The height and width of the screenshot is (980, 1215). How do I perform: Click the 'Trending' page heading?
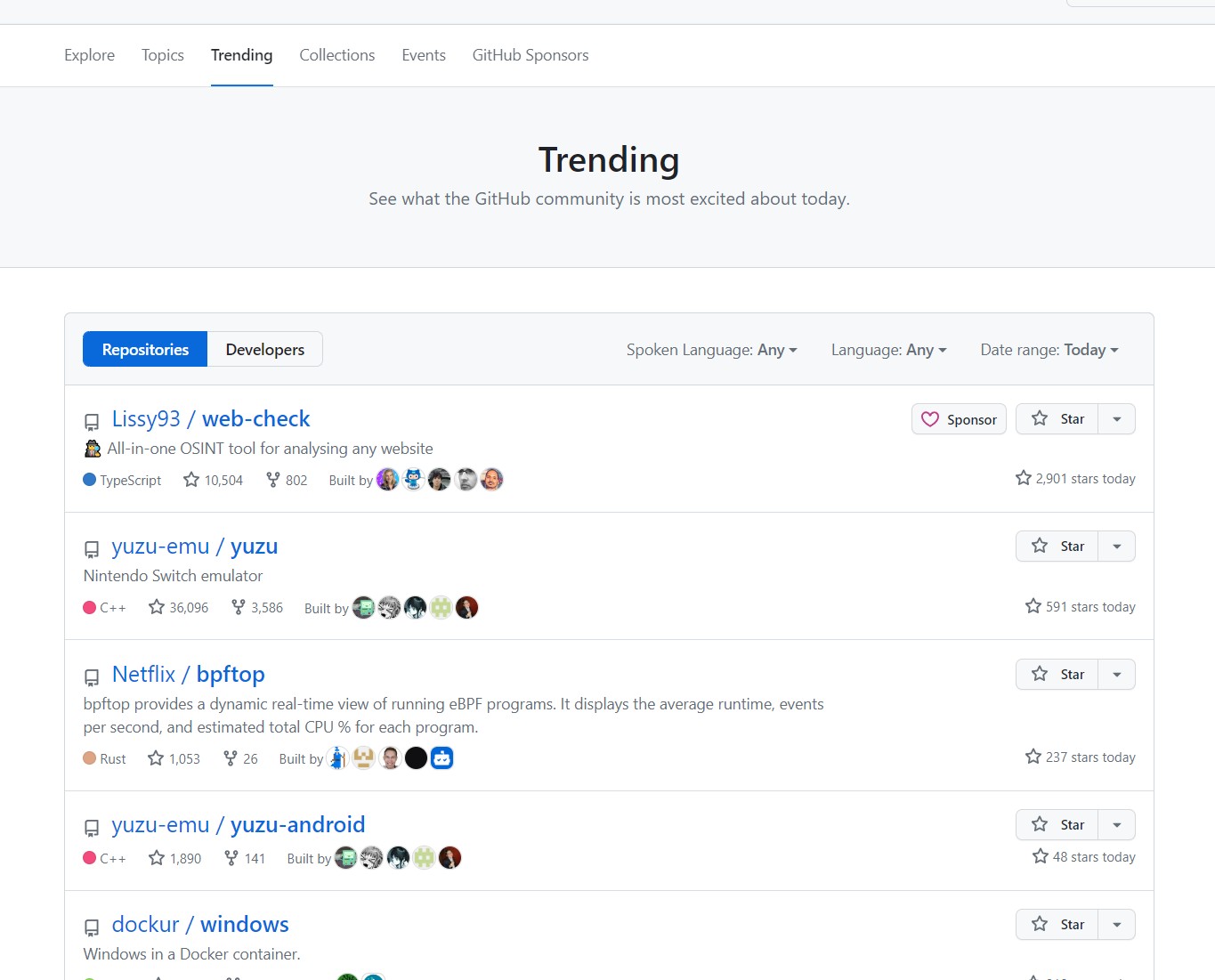point(609,160)
